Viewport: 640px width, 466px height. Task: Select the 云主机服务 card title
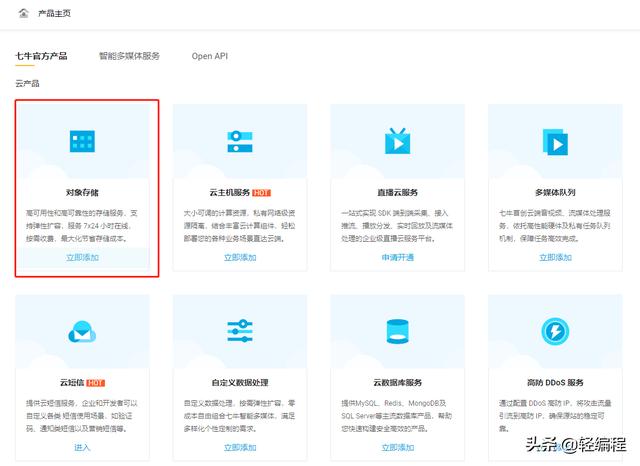(230, 192)
